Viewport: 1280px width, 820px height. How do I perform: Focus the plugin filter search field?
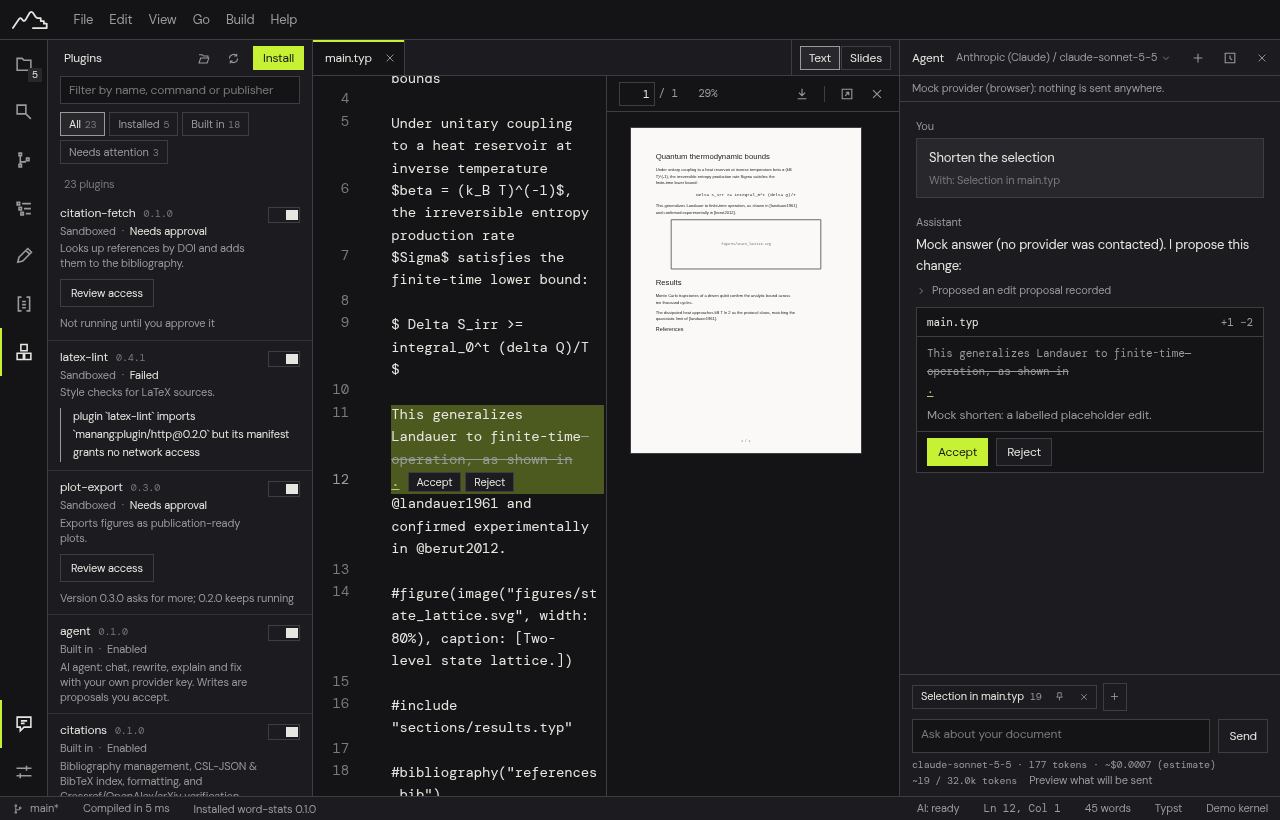[180, 90]
